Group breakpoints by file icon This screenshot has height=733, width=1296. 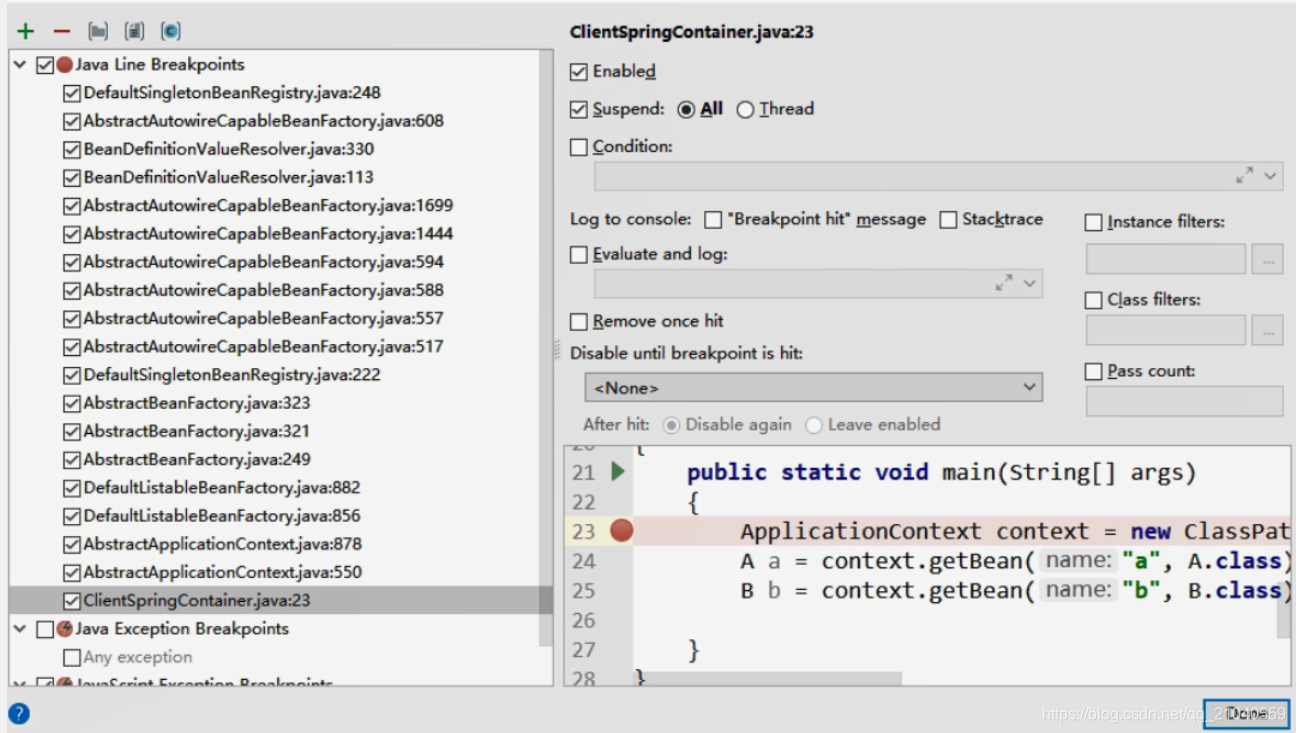point(134,32)
